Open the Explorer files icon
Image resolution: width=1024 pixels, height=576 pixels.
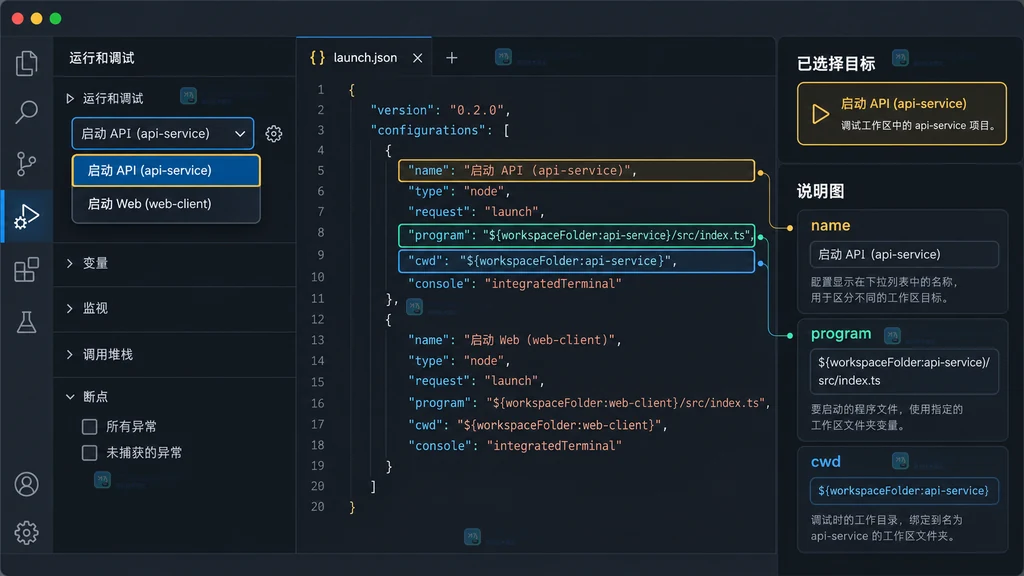click(26, 63)
